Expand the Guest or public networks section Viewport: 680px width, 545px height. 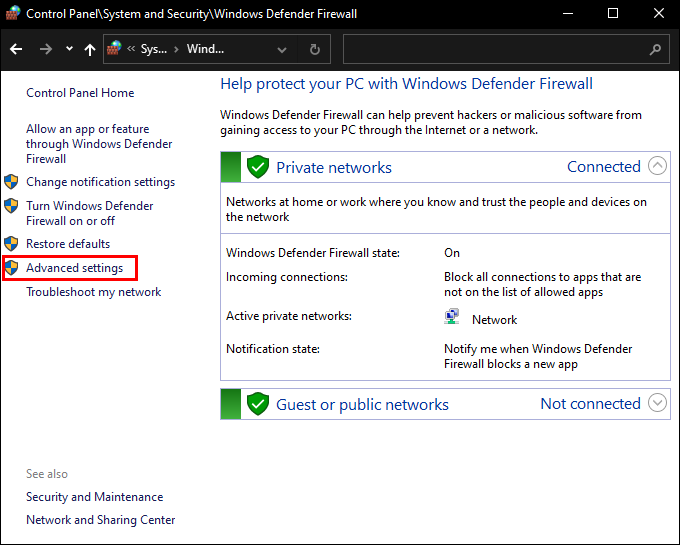coord(657,404)
